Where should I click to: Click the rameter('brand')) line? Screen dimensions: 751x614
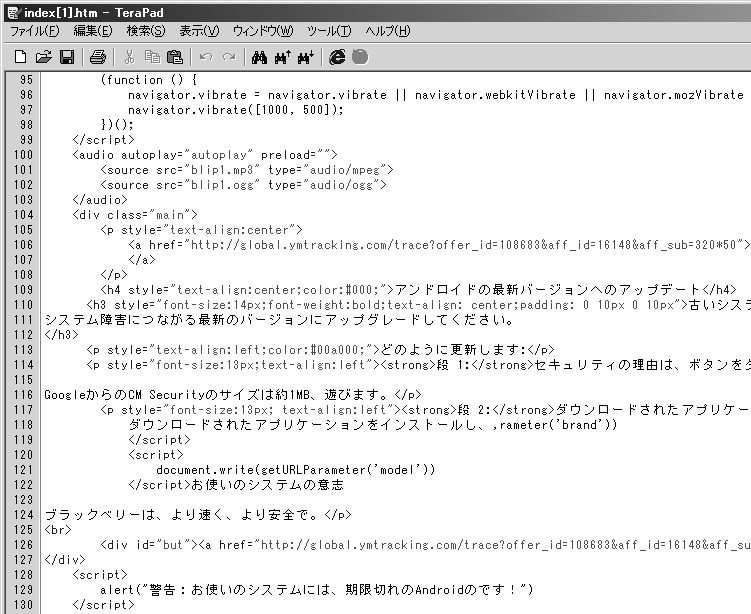(x=373, y=425)
